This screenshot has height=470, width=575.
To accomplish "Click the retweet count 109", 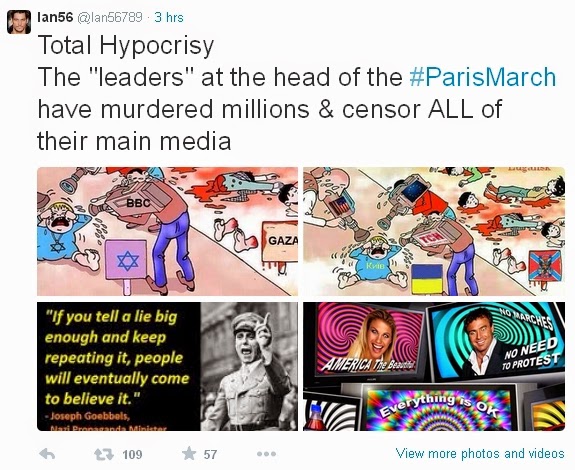I will pos(132,455).
